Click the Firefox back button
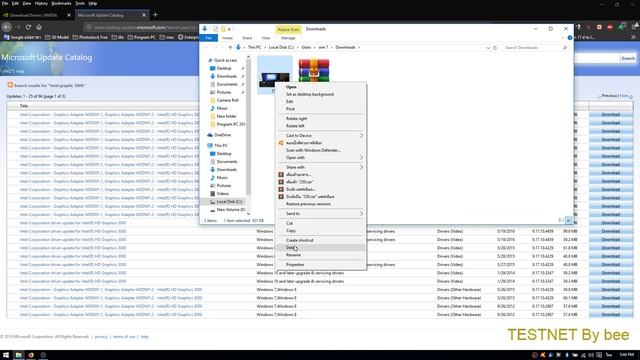Viewport: 640px width, 360px height. [x=7, y=27]
